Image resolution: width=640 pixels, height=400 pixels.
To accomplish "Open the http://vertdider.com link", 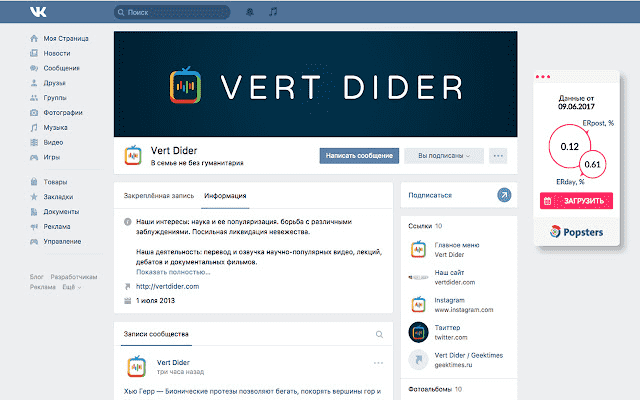I will (167, 287).
